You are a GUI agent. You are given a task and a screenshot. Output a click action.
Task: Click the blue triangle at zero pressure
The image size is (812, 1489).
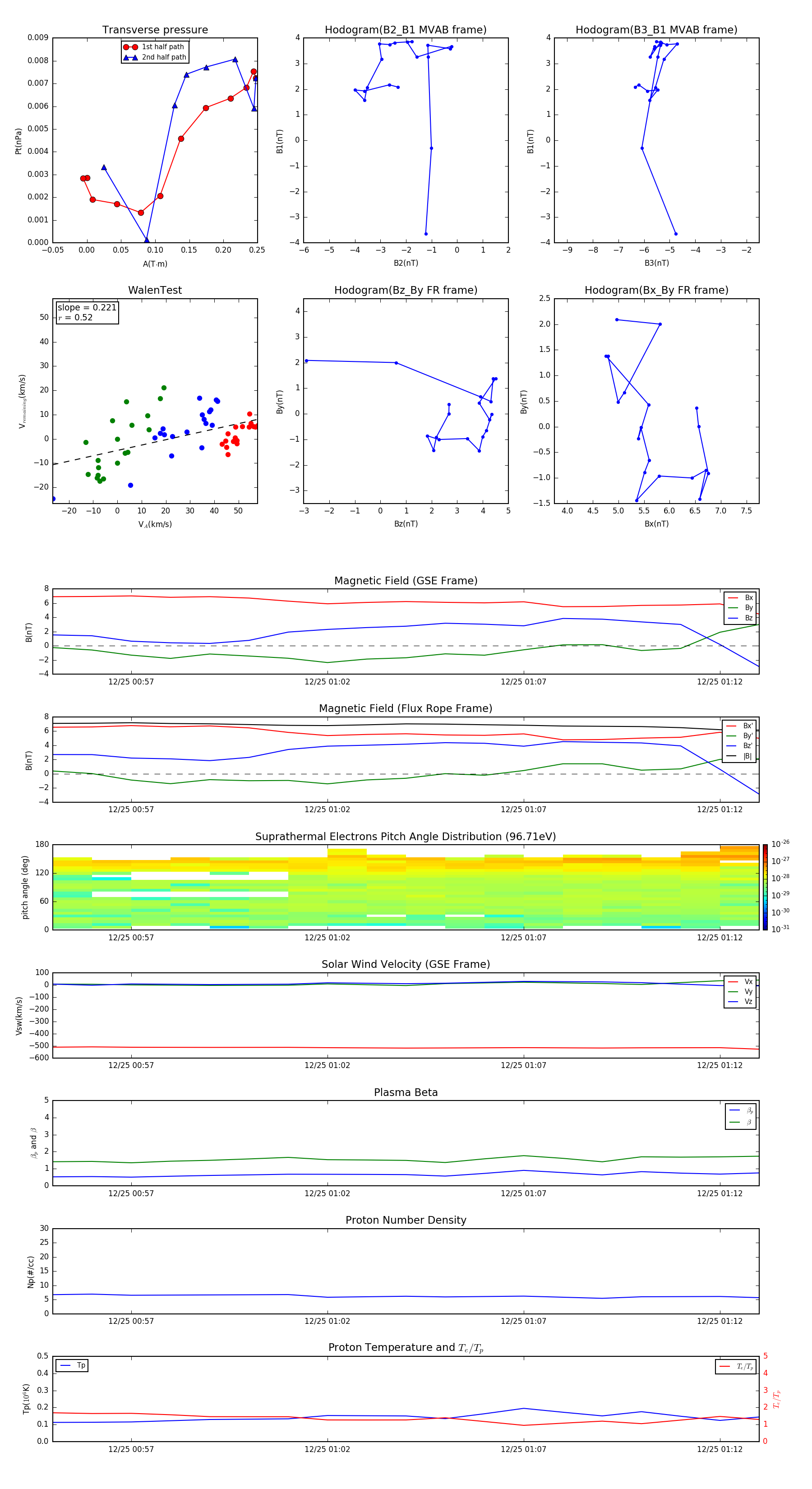coord(146,240)
